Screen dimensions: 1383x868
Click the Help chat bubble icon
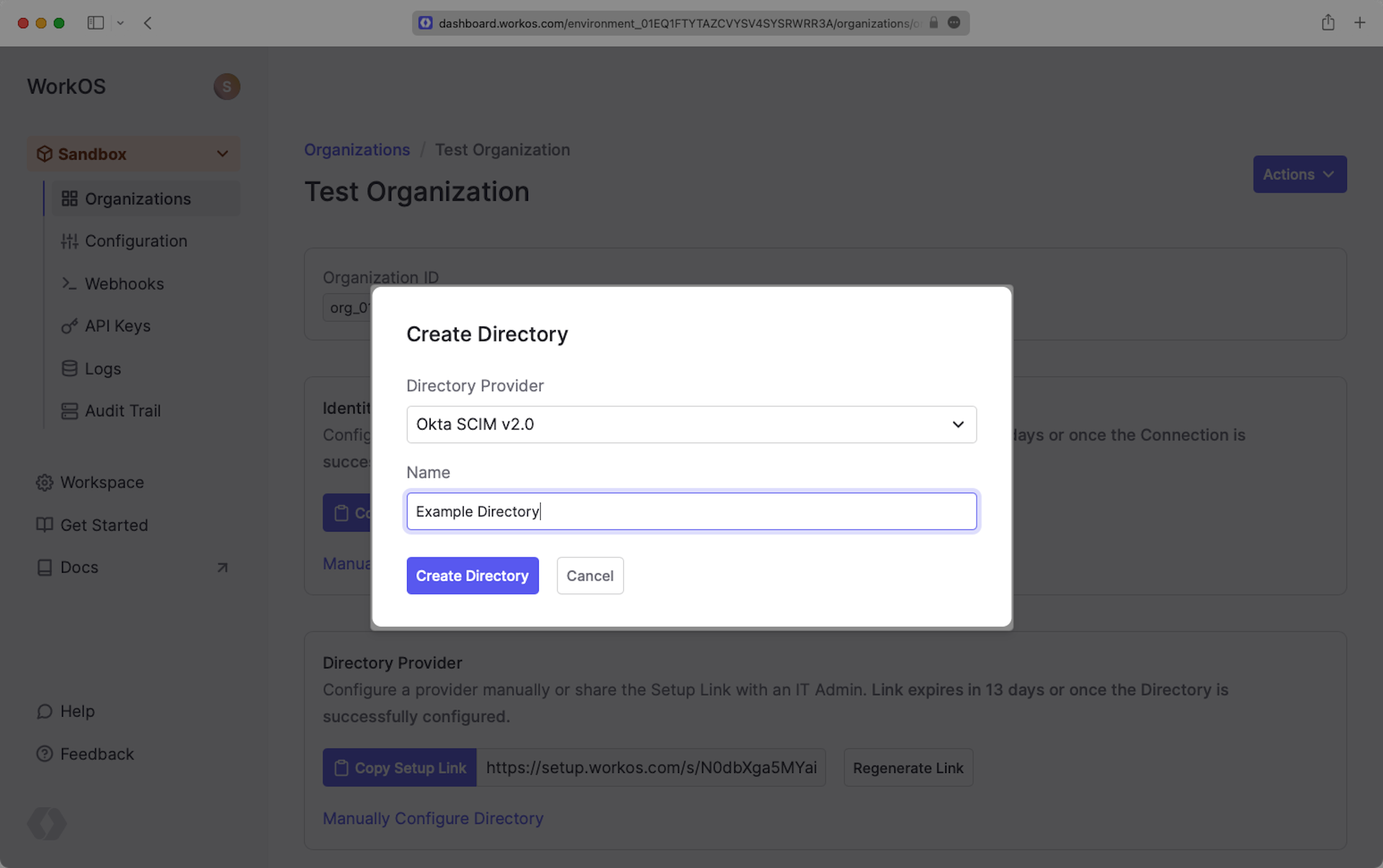pyautogui.click(x=45, y=712)
